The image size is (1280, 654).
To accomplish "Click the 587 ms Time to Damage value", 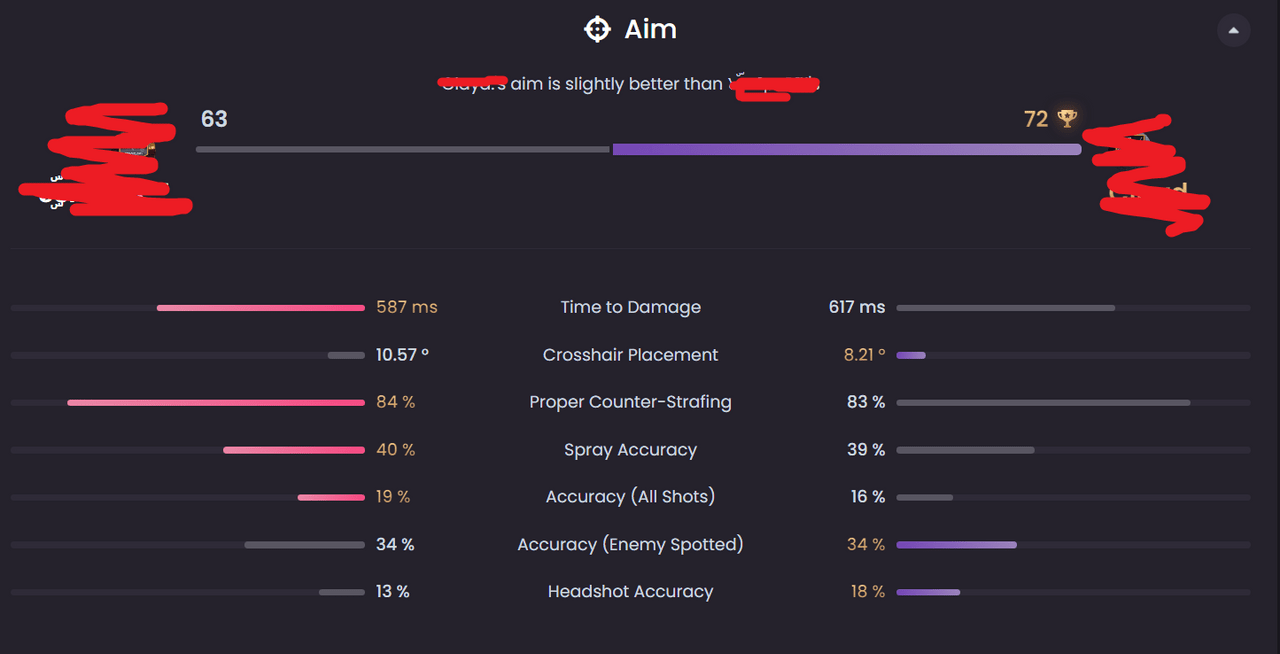I will click(x=407, y=307).
